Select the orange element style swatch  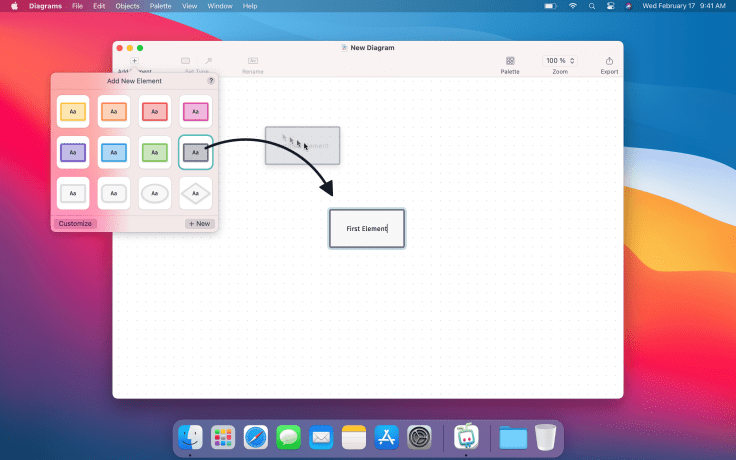114,112
